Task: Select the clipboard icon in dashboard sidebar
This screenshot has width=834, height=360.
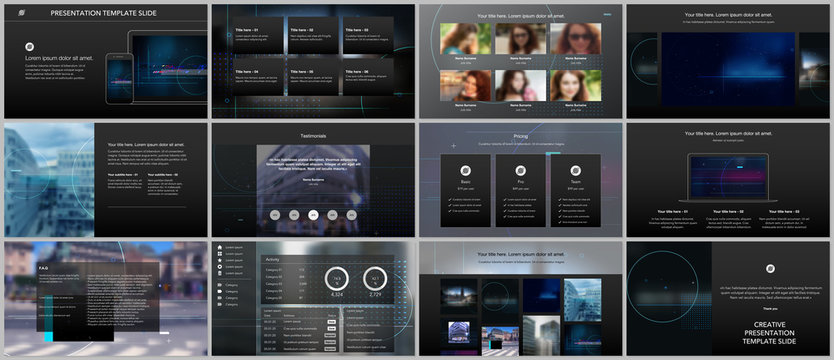Action: tap(220, 273)
